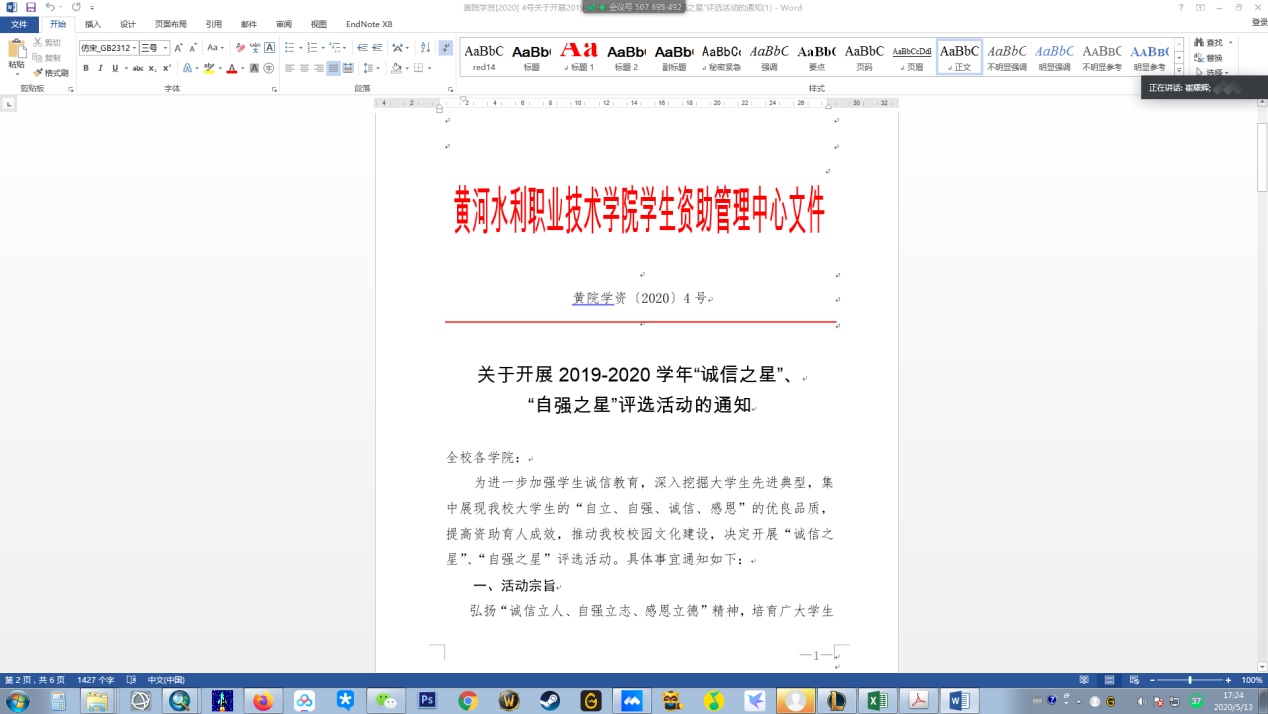Viewport: 1268px width, 714px height.
Task: Toggle Italic formatting
Action: (100, 68)
